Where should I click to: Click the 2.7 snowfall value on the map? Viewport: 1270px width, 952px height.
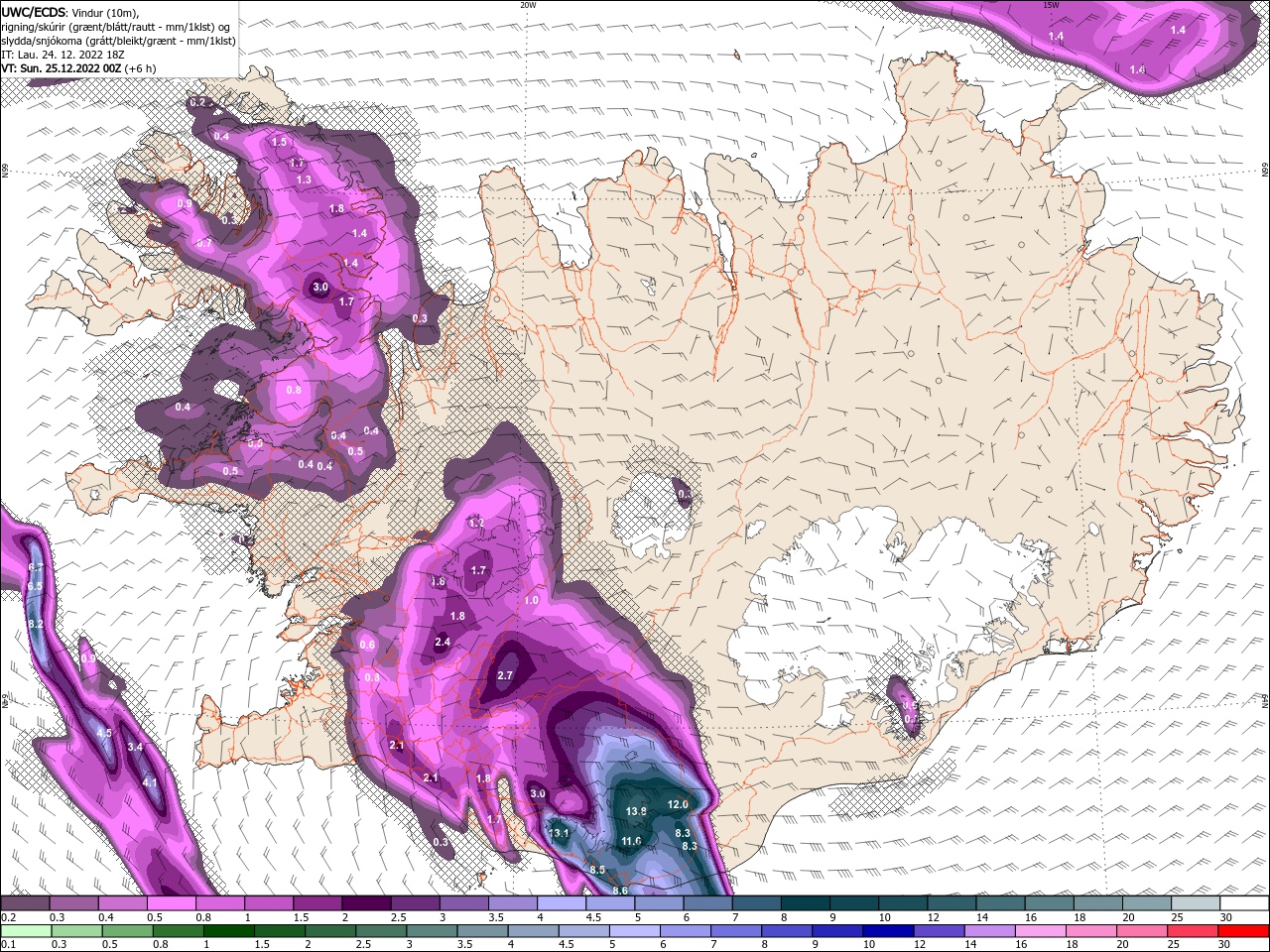(505, 675)
